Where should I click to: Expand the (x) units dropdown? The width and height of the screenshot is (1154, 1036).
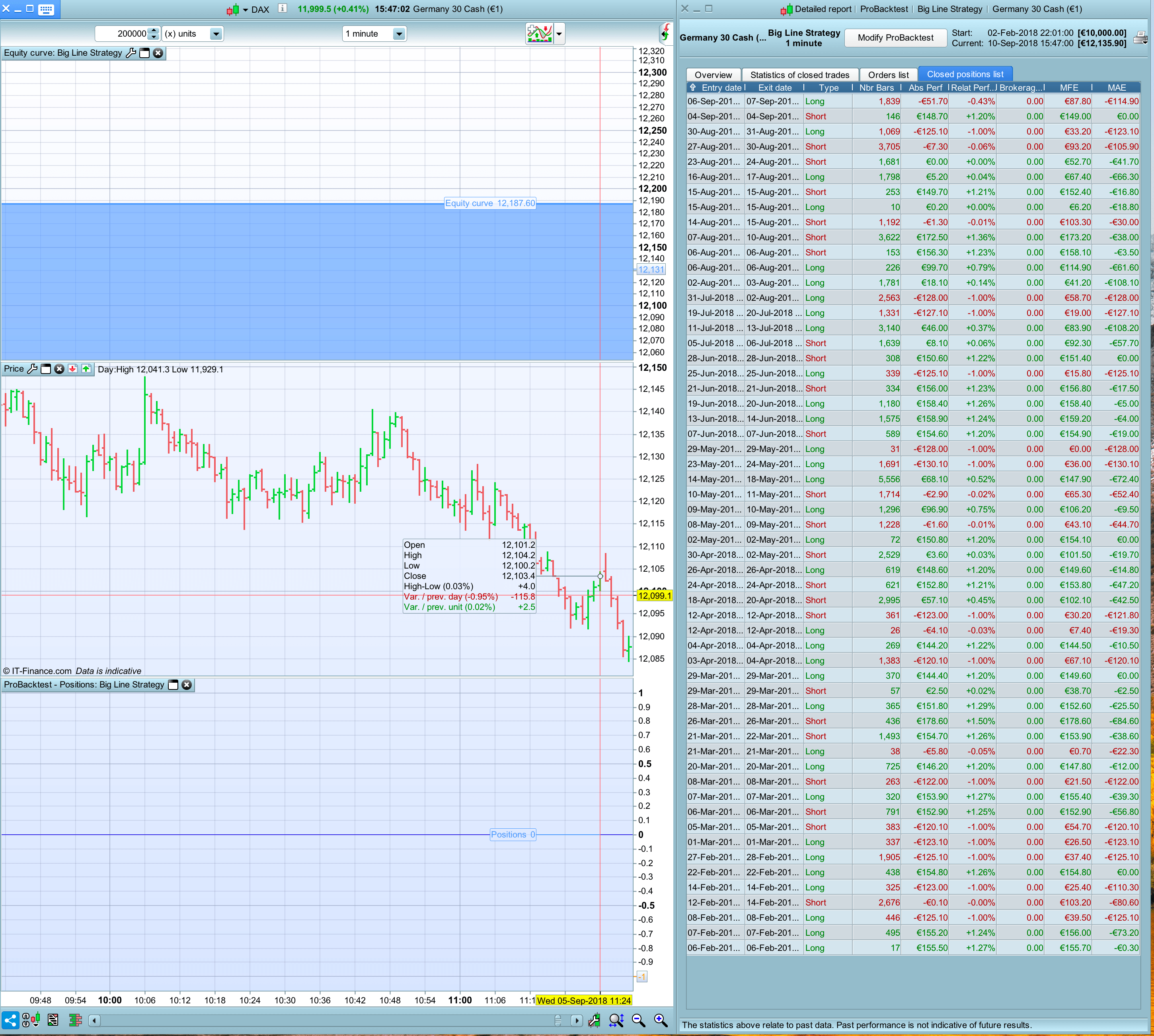(216, 33)
